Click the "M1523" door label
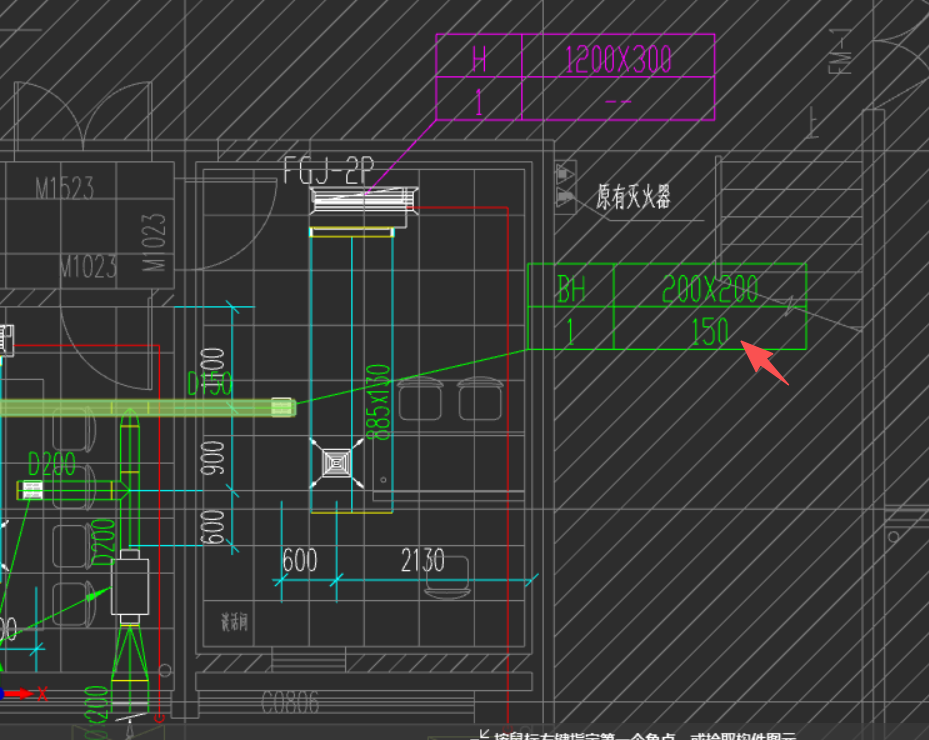 (65, 189)
